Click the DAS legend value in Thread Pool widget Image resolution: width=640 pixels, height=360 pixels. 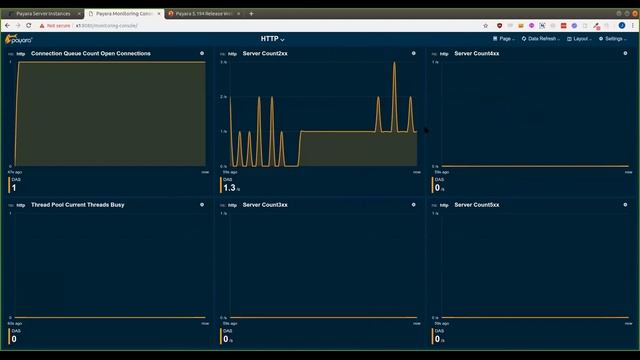14,339
